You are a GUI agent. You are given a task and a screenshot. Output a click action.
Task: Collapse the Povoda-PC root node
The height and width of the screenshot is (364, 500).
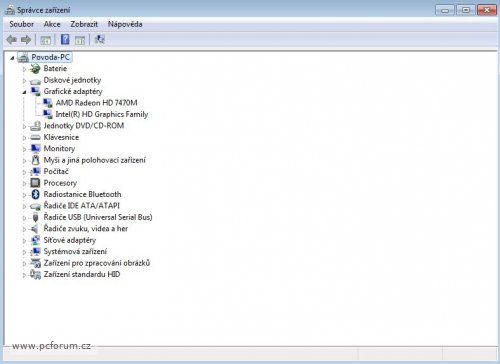coord(12,58)
